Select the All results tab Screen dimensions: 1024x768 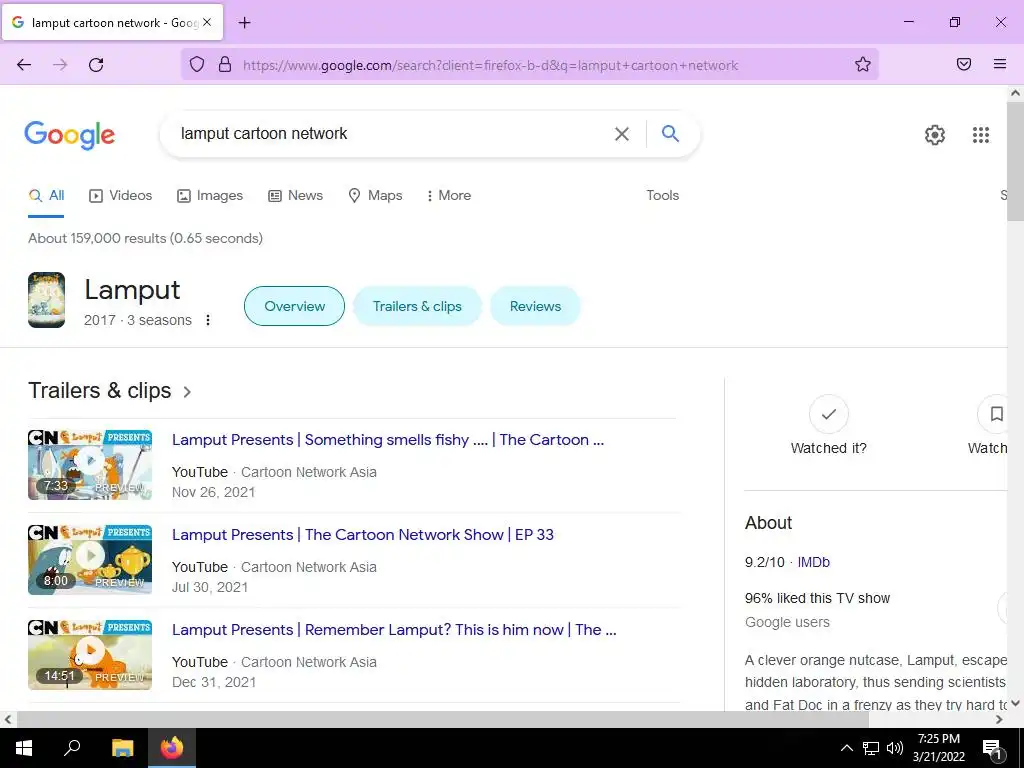click(46, 195)
